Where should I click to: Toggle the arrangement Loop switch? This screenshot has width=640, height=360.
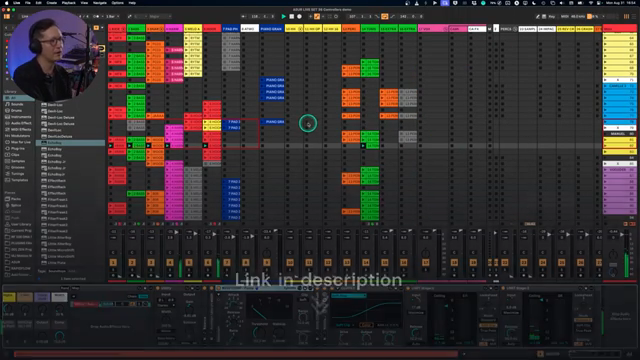coord(384,16)
